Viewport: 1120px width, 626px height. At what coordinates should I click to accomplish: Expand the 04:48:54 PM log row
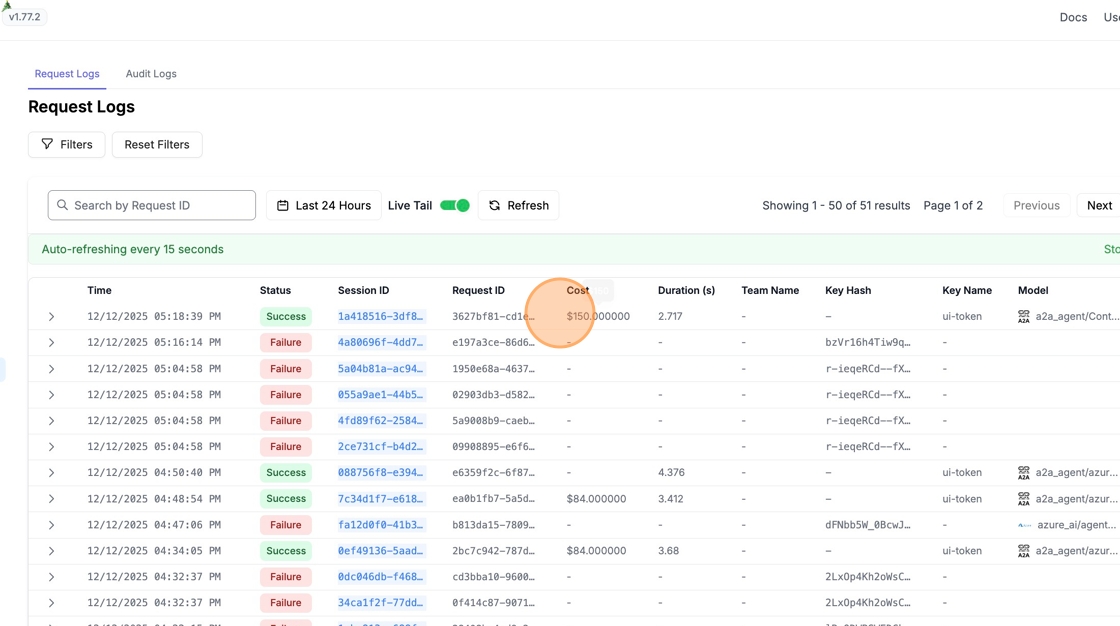[51, 499]
